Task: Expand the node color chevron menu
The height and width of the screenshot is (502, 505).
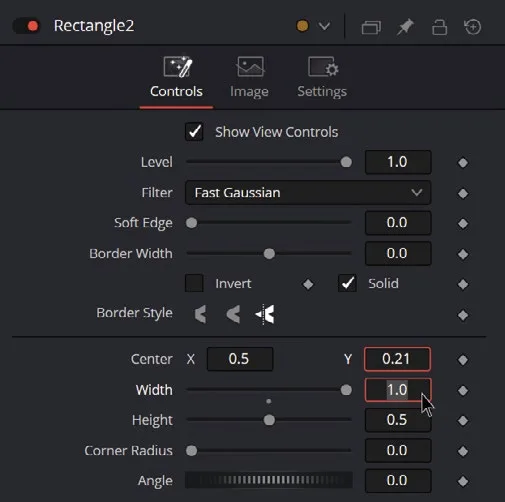Action: click(324, 26)
